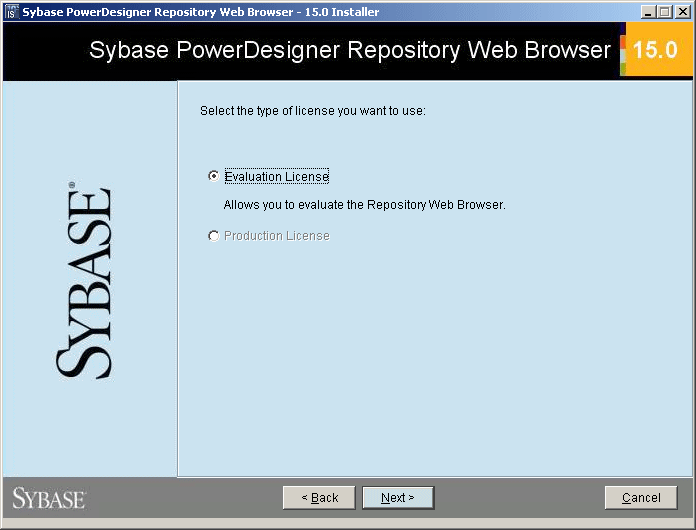Cancel the installer
Image resolution: width=696 pixels, height=530 pixels.
point(641,498)
